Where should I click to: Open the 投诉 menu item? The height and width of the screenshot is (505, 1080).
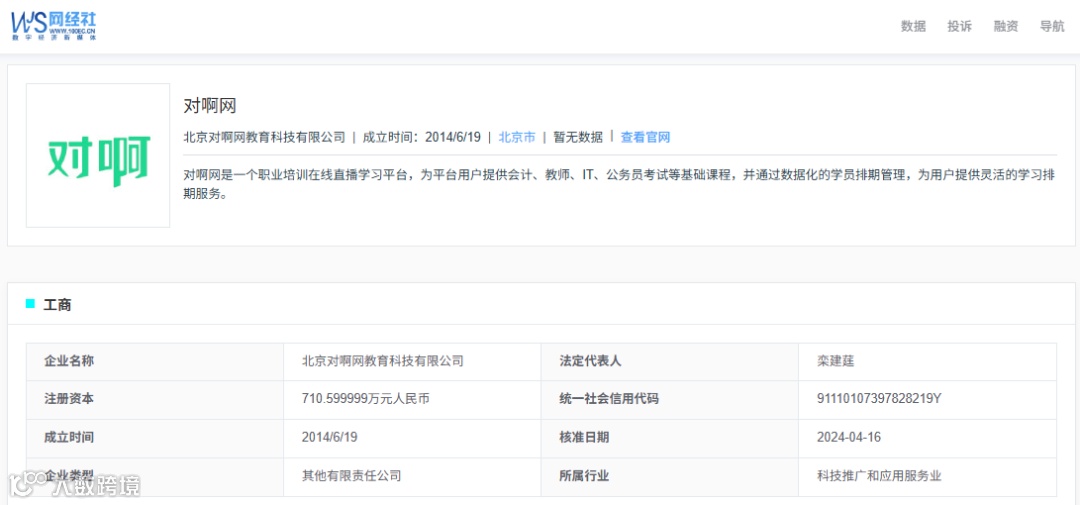click(x=959, y=26)
